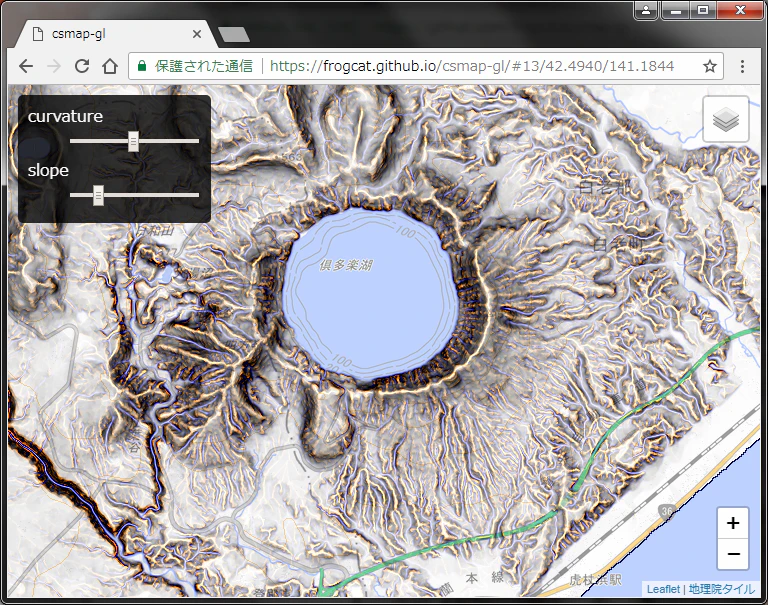
Task: Click the 倶多楽湖 lake label
Action: 346,265
